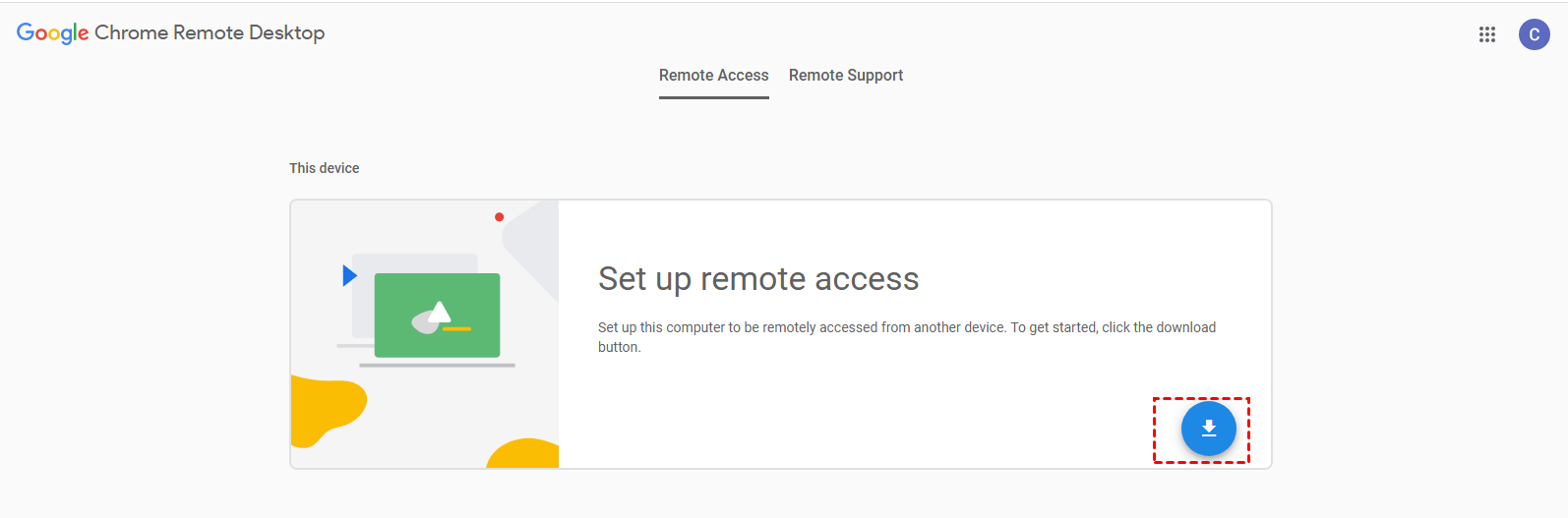This screenshot has width=1568, height=518.
Task: Click the white triangle on the green screen
Action: point(440,312)
